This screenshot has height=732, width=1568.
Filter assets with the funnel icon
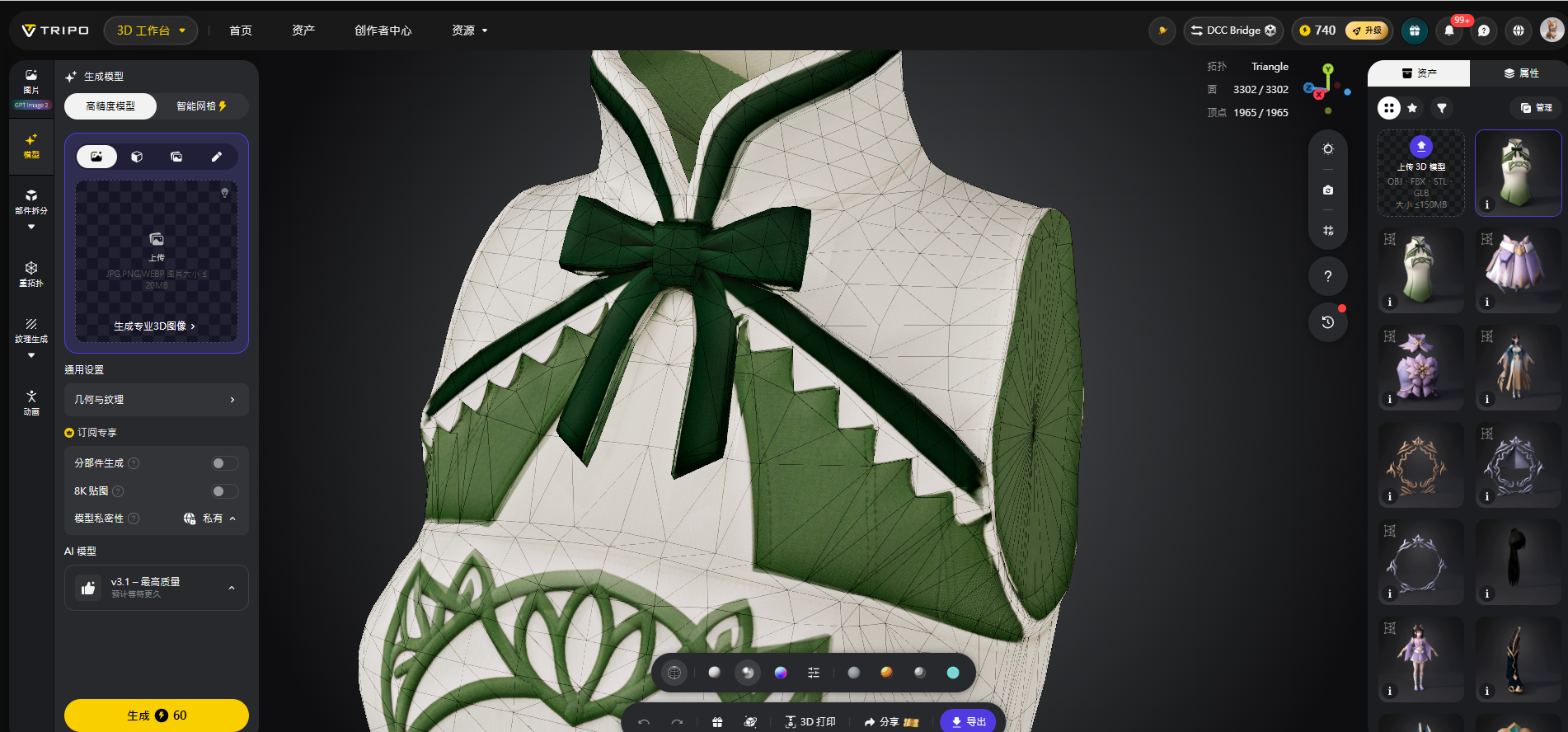tap(1442, 108)
